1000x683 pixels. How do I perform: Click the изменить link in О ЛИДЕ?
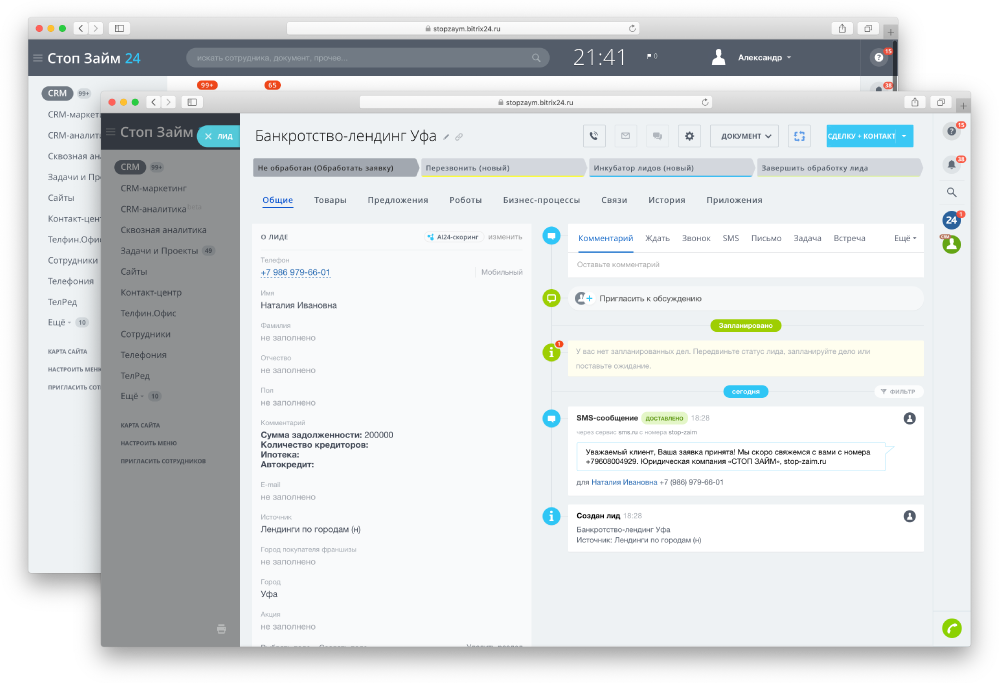[505, 237]
